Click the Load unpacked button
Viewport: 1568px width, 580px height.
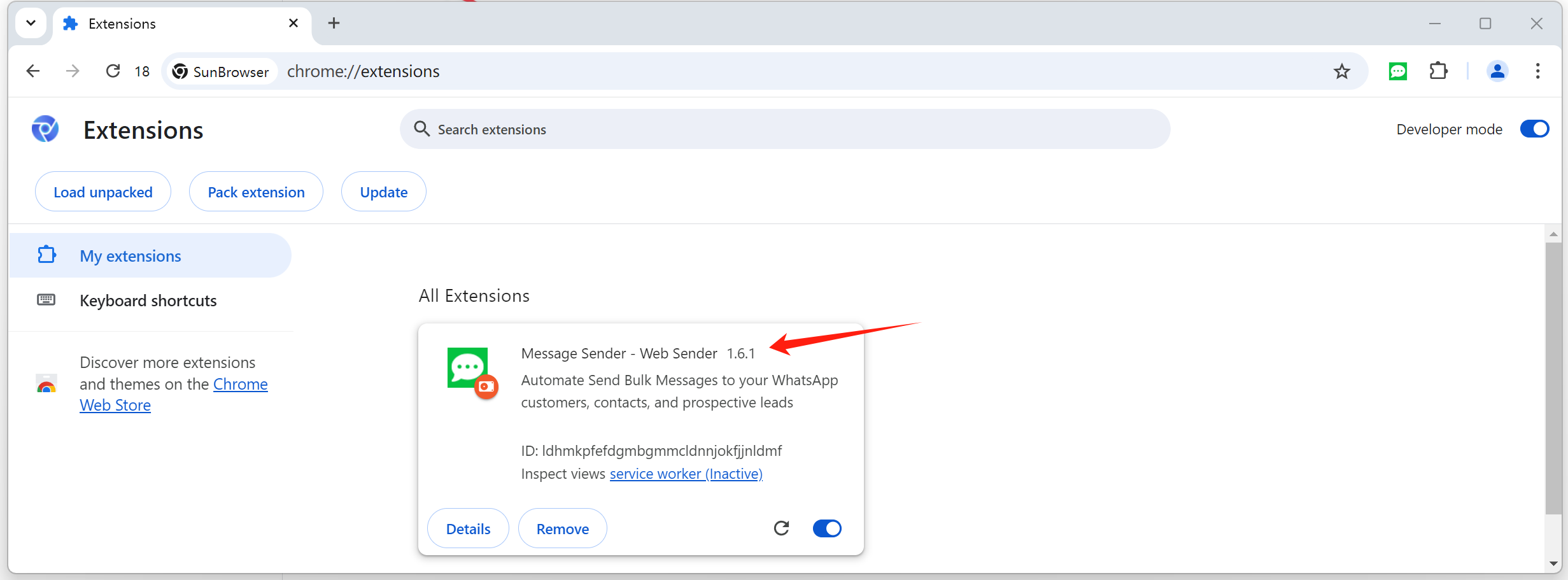[103, 192]
